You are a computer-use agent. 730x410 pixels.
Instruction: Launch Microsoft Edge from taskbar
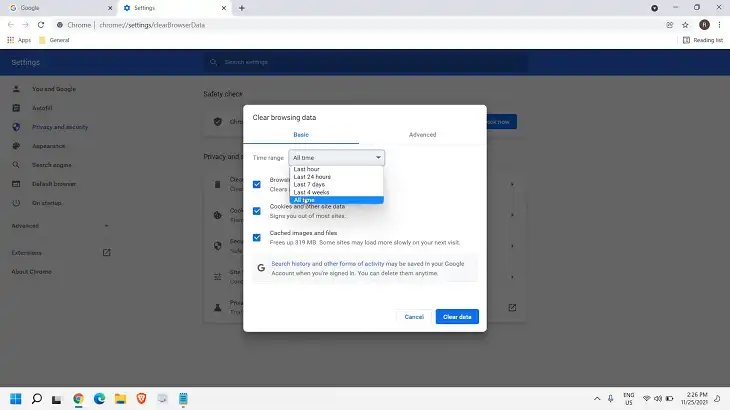pyautogui.click(x=99, y=399)
